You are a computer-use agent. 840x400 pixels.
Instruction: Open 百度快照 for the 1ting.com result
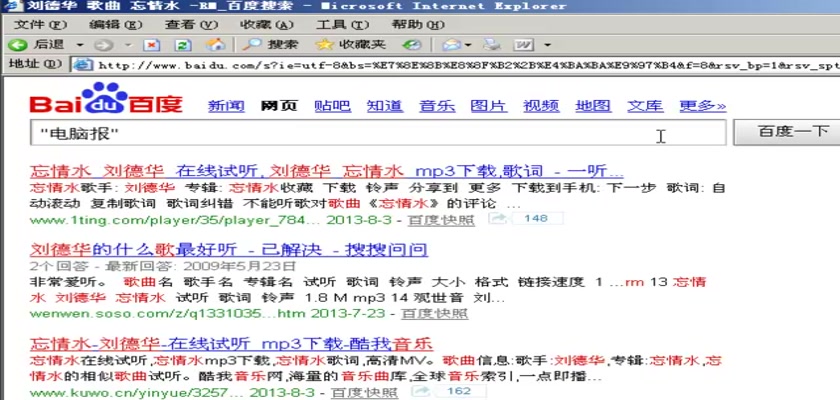(x=441, y=220)
